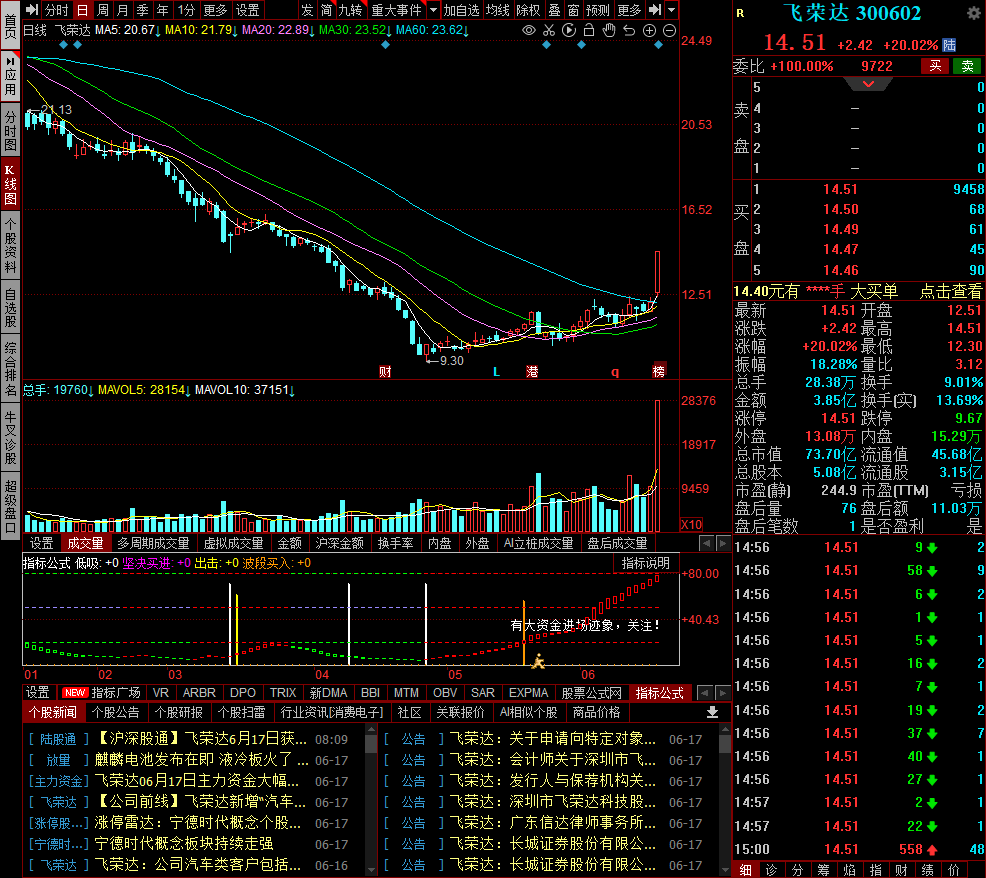Click the collapse arrow icon left of 分时
Image resolution: width=986 pixels, height=878 pixels.
[32, 9]
